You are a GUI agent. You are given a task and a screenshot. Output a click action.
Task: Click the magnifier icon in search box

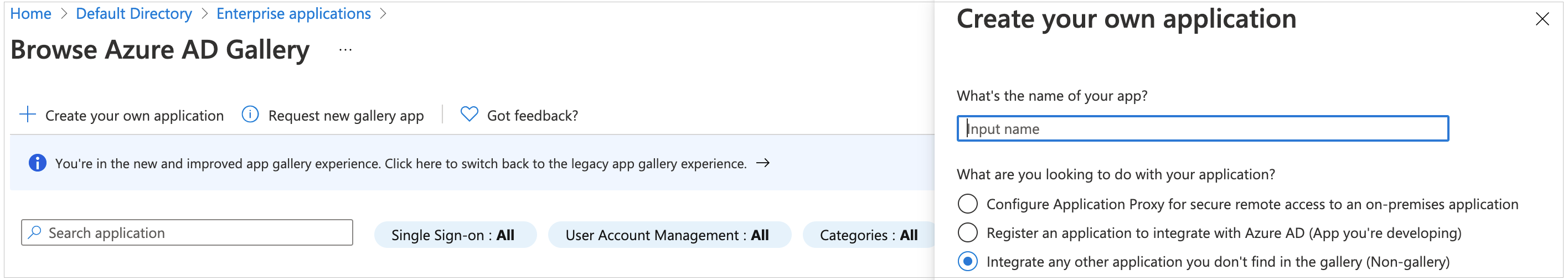click(x=35, y=232)
